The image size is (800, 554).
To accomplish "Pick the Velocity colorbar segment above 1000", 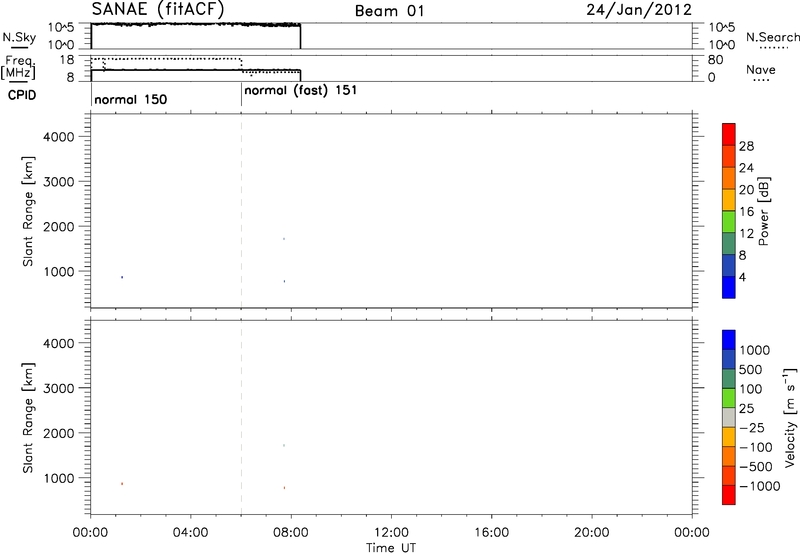I will click(729, 340).
